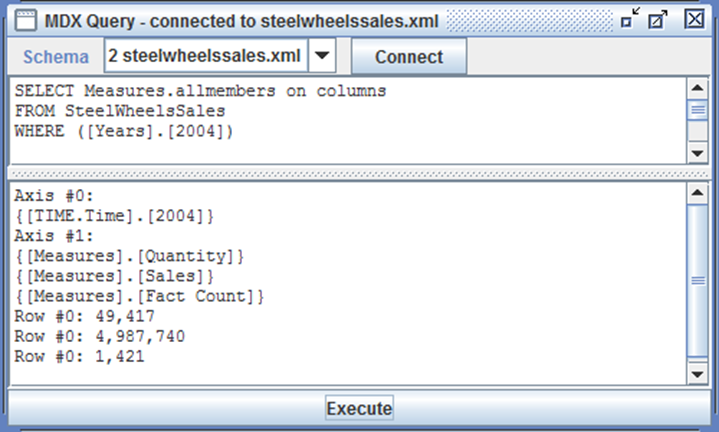Close the MDX Query window
Viewport: 719px width, 432px height.
click(693, 19)
